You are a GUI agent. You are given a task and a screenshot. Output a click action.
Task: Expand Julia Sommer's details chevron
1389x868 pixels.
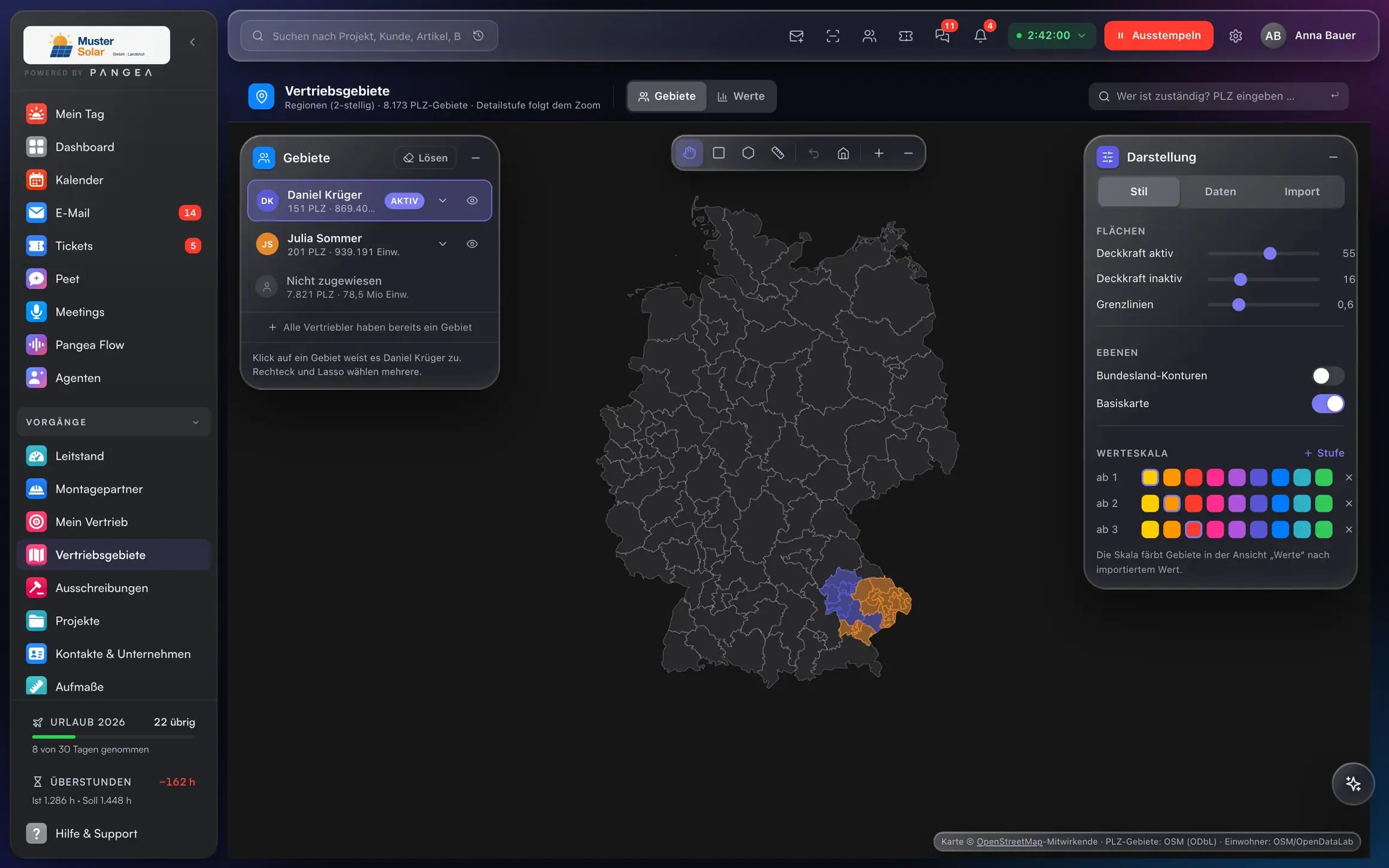(442, 244)
